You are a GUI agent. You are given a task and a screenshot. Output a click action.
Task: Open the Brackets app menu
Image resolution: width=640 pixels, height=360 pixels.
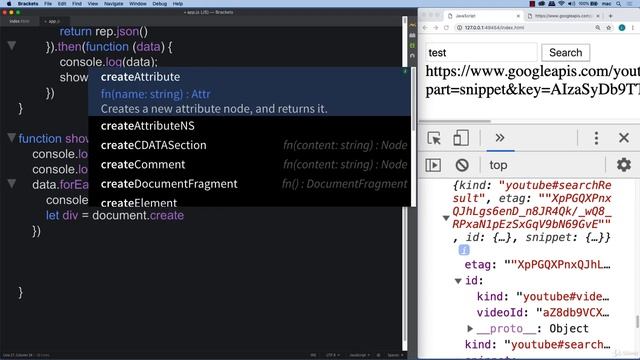point(28,4)
